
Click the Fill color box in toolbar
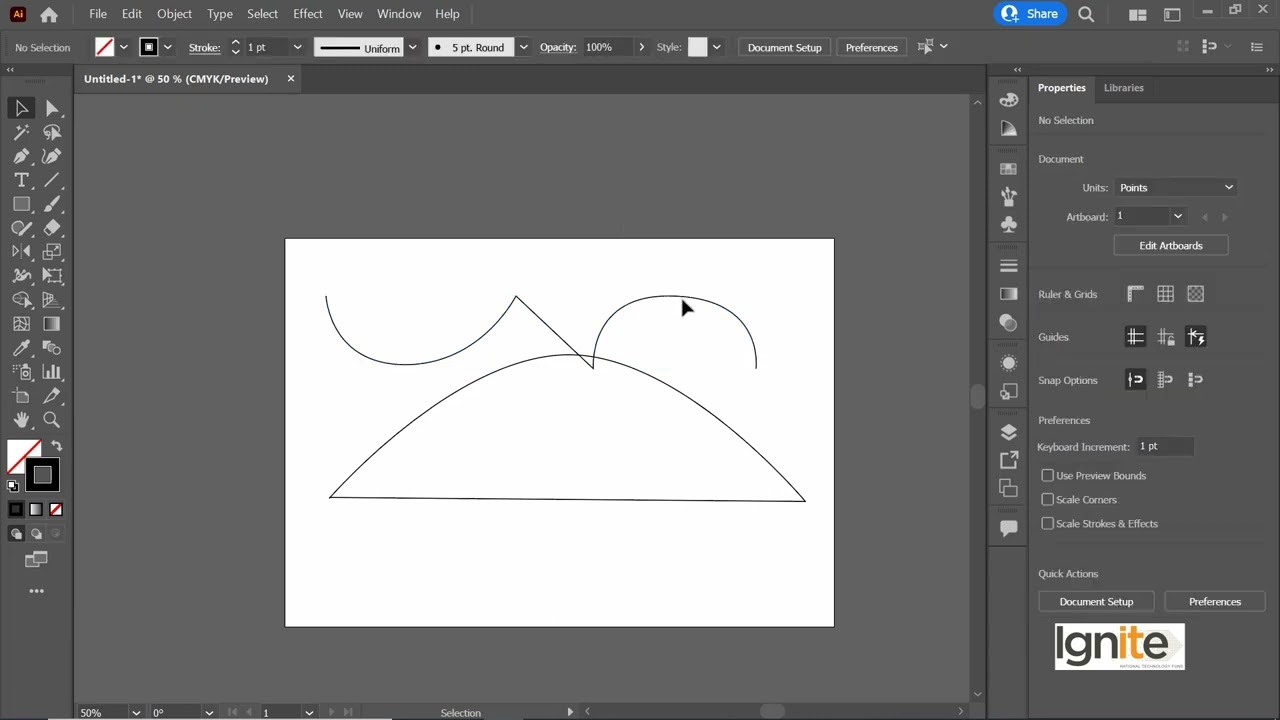pyautogui.click(x=22, y=456)
